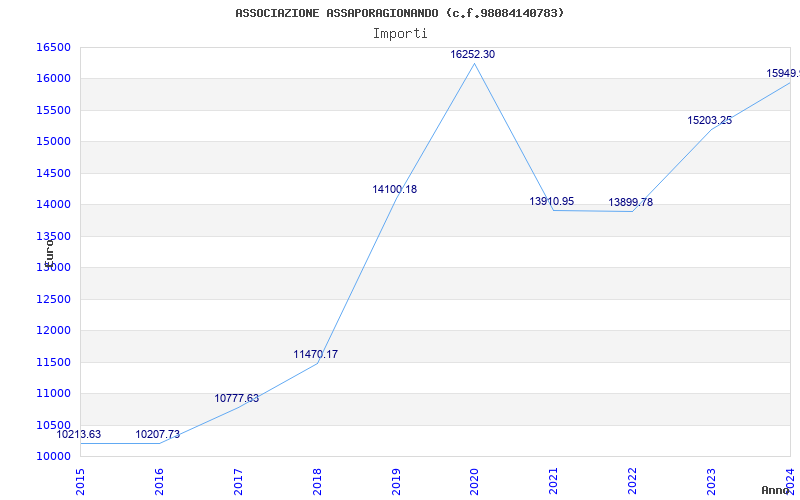Image resolution: width=800 pixels, height=500 pixels.
Task: Click the y-axis value 11000
Action: click(53, 393)
